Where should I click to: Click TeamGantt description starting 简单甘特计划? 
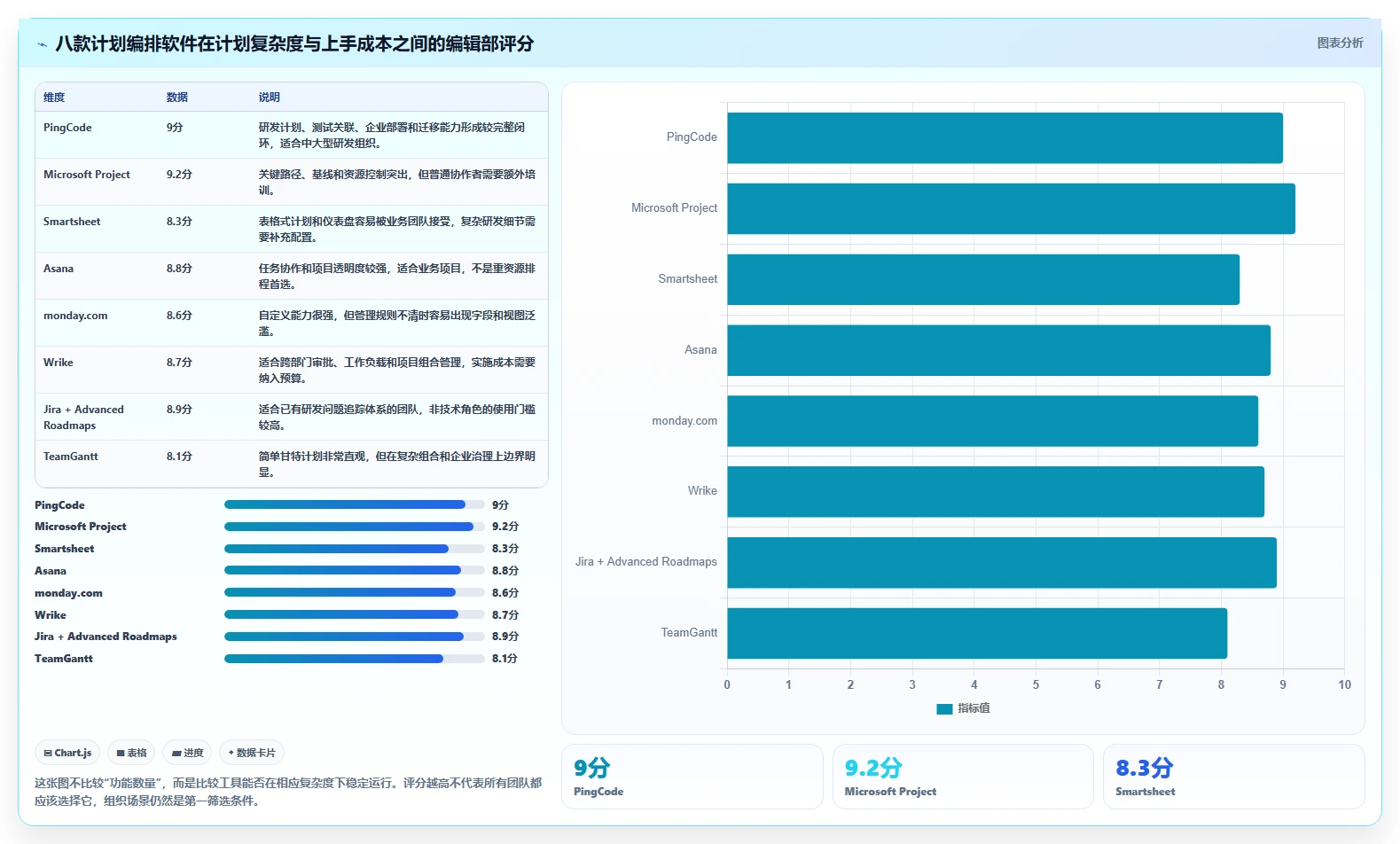397,465
